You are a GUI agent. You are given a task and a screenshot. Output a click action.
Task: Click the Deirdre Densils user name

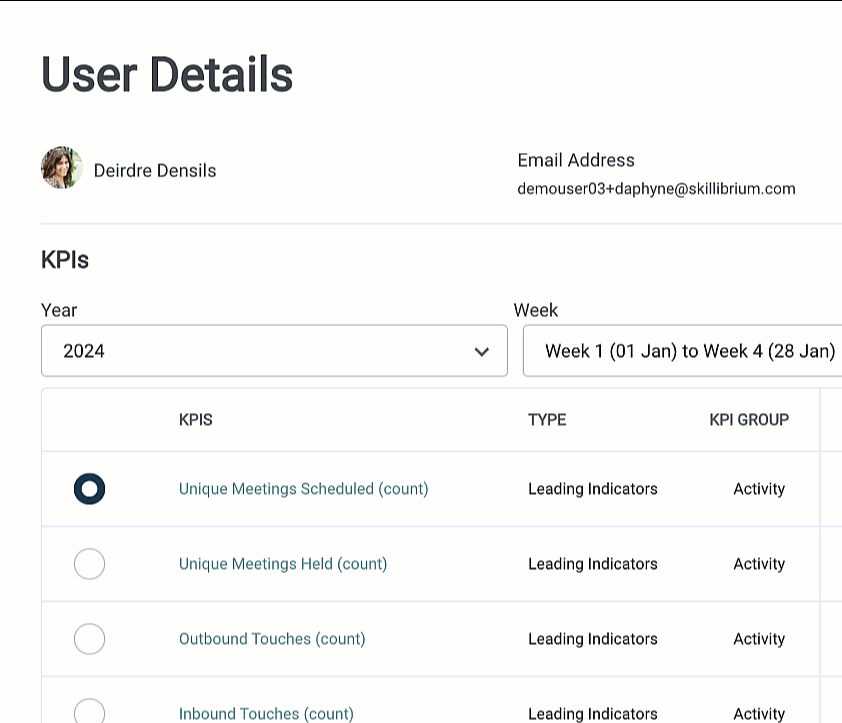pyautogui.click(x=155, y=171)
